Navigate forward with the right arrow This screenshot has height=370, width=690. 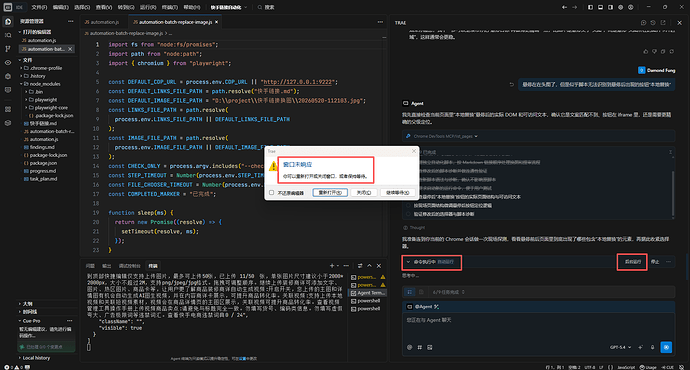[574, 7]
